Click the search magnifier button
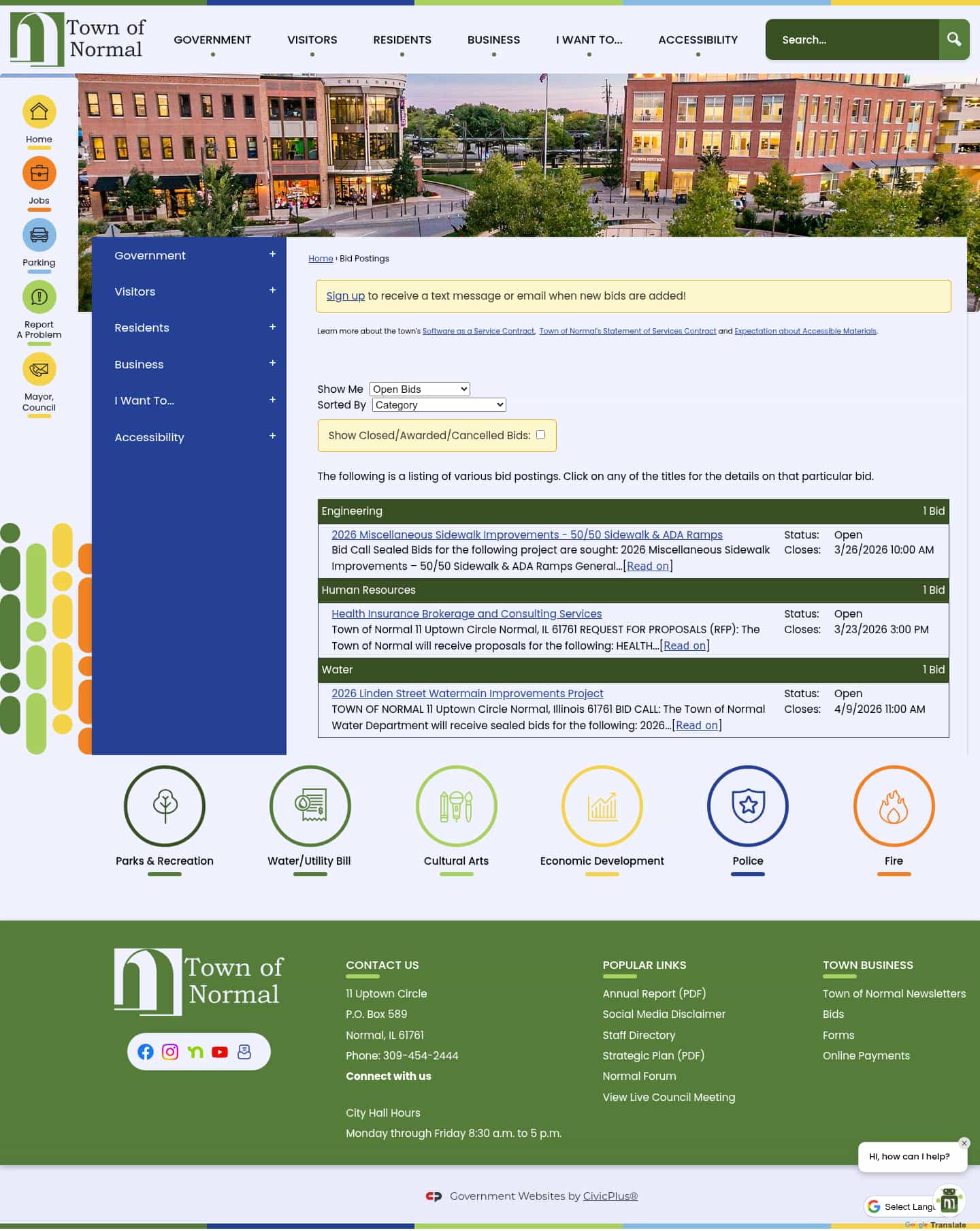Image resolution: width=980 pixels, height=1231 pixels. 954,39
